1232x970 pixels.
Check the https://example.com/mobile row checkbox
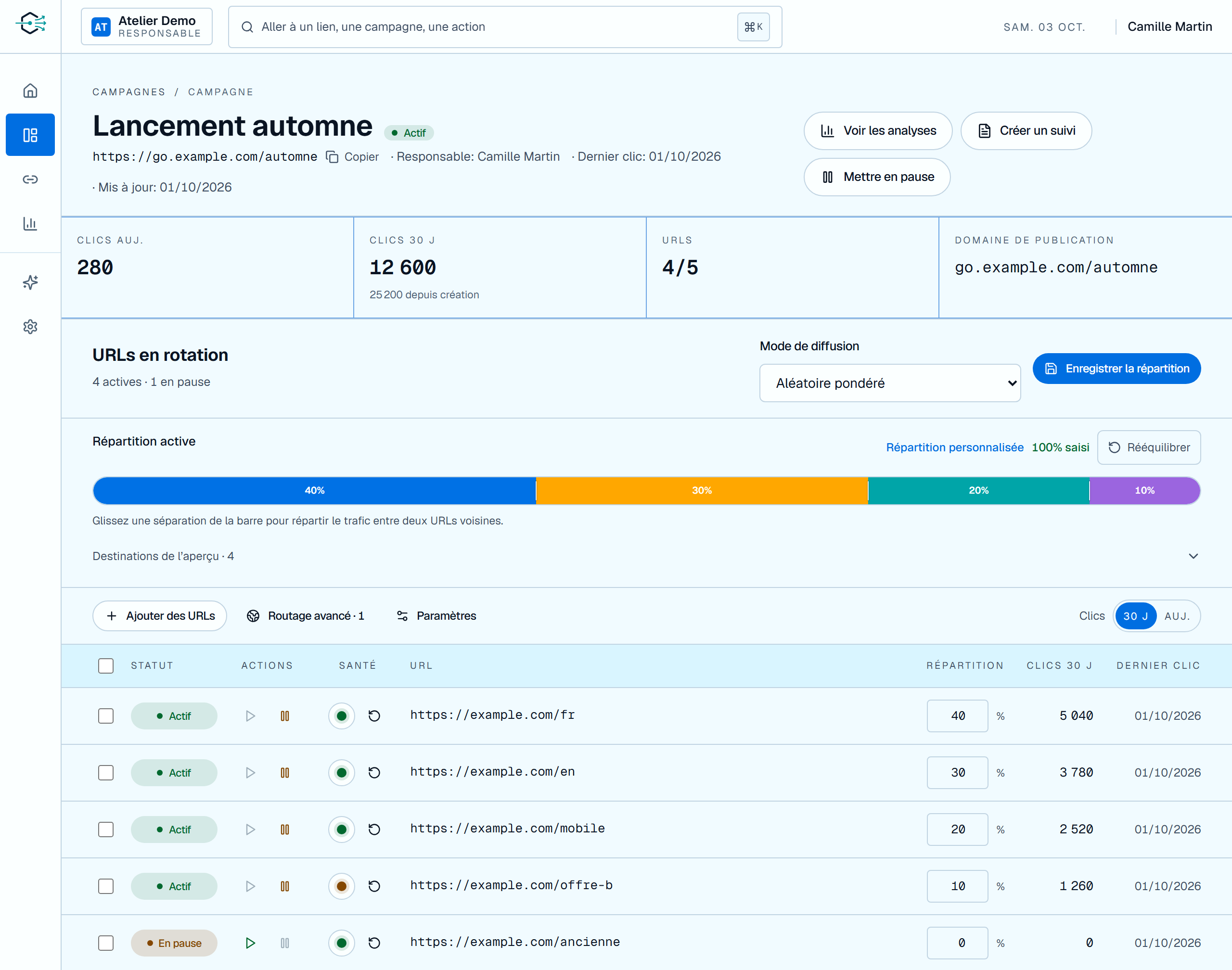(106, 830)
